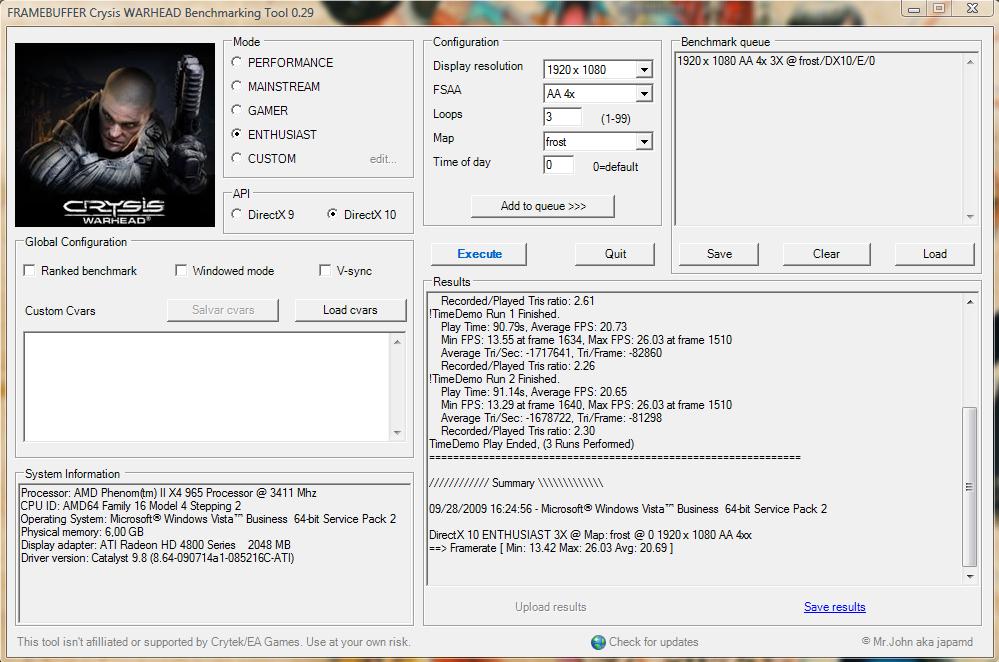The height and width of the screenshot is (662, 999).
Task: Click the Custom Cvars scrollbar up arrow
Action: point(397,342)
